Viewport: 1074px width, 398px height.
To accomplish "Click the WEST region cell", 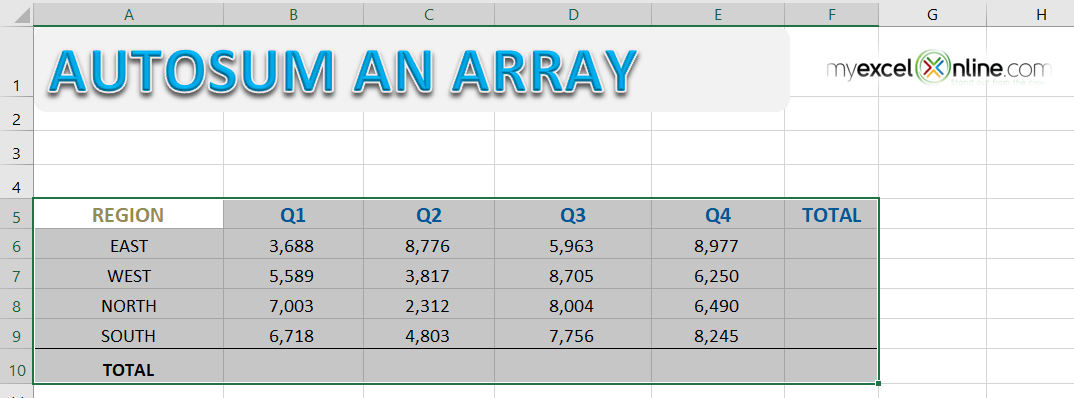I will pyautogui.click(x=128, y=274).
